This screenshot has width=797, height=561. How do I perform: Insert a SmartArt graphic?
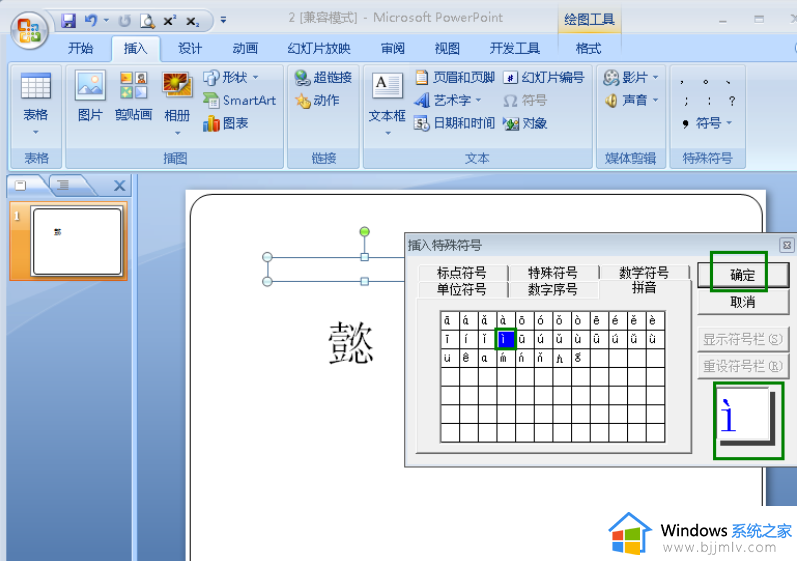click(239, 100)
